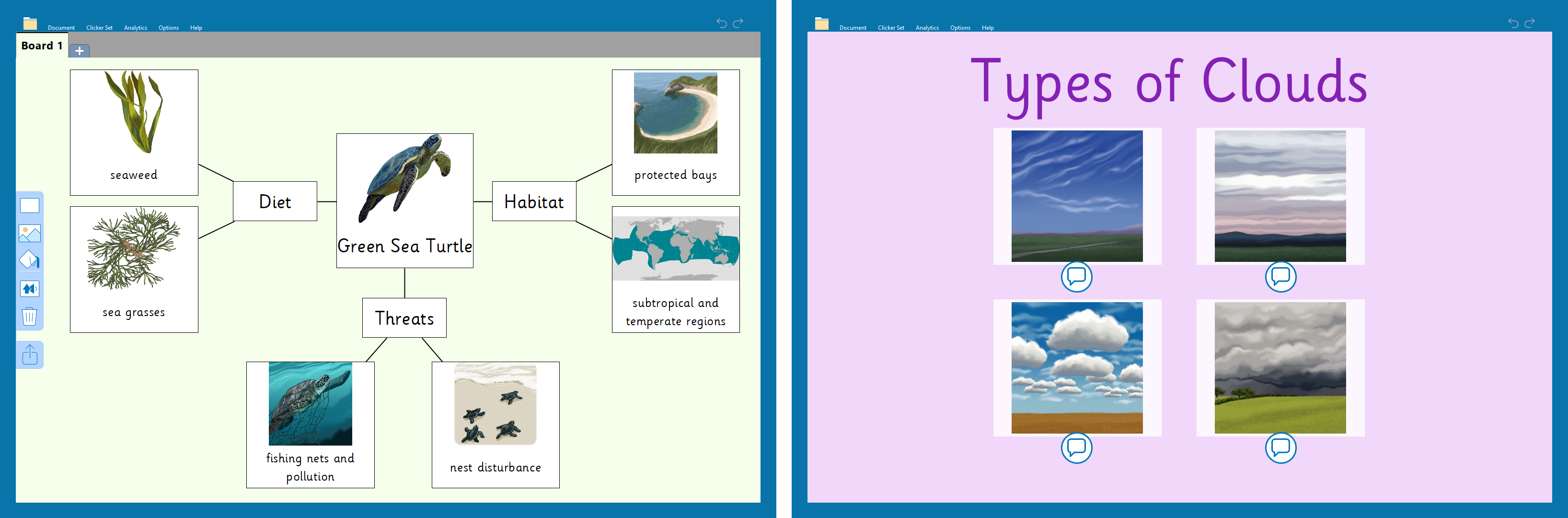Select the Threats cell
1568x518 pixels.
click(x=404, y=318)
